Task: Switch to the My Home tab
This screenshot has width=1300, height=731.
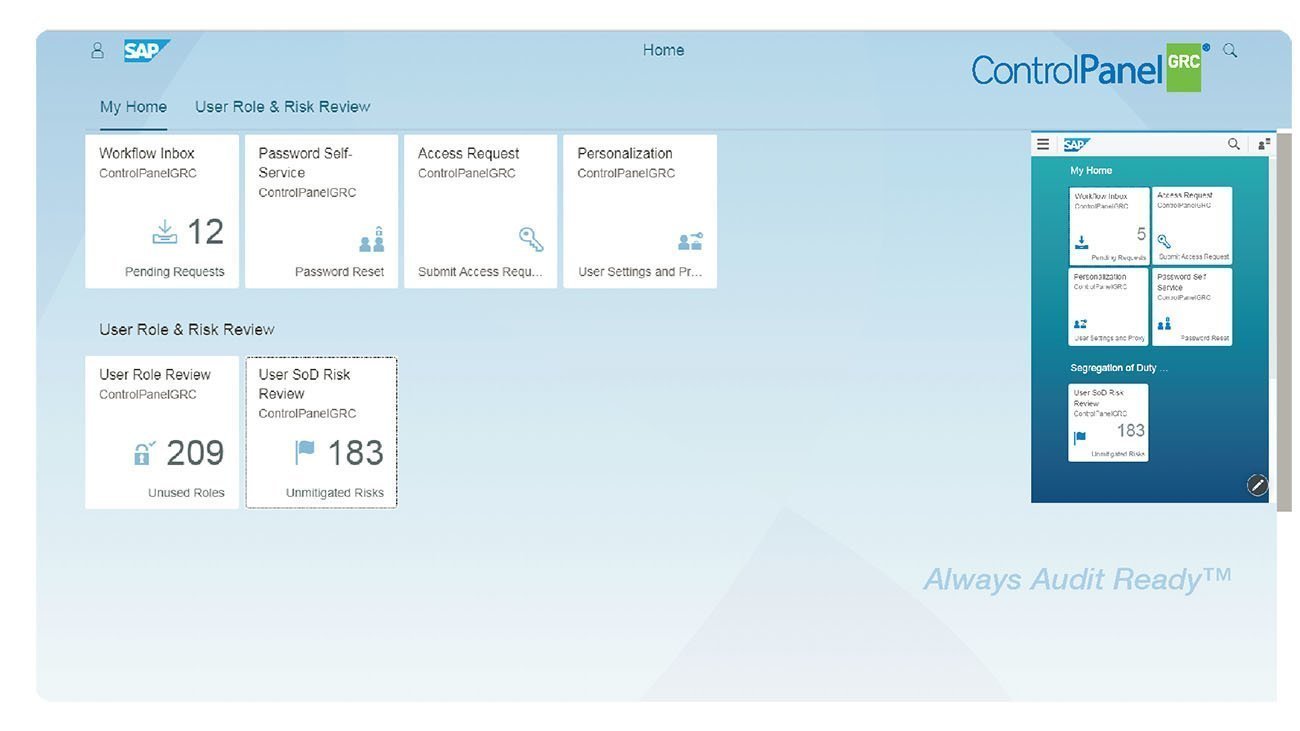Action: point(133,107)
